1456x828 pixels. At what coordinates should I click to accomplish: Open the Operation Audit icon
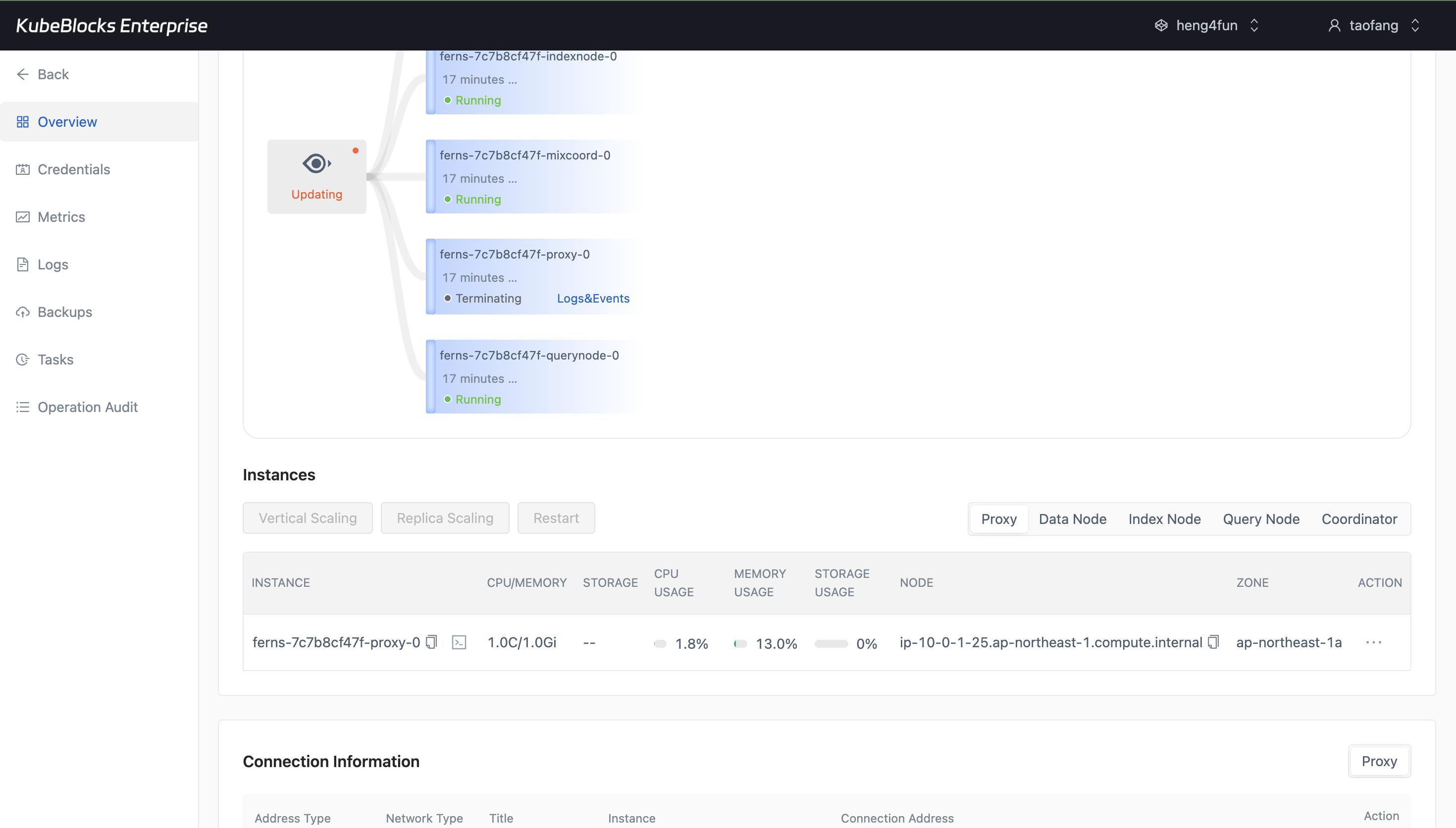[x=23, y=407]
